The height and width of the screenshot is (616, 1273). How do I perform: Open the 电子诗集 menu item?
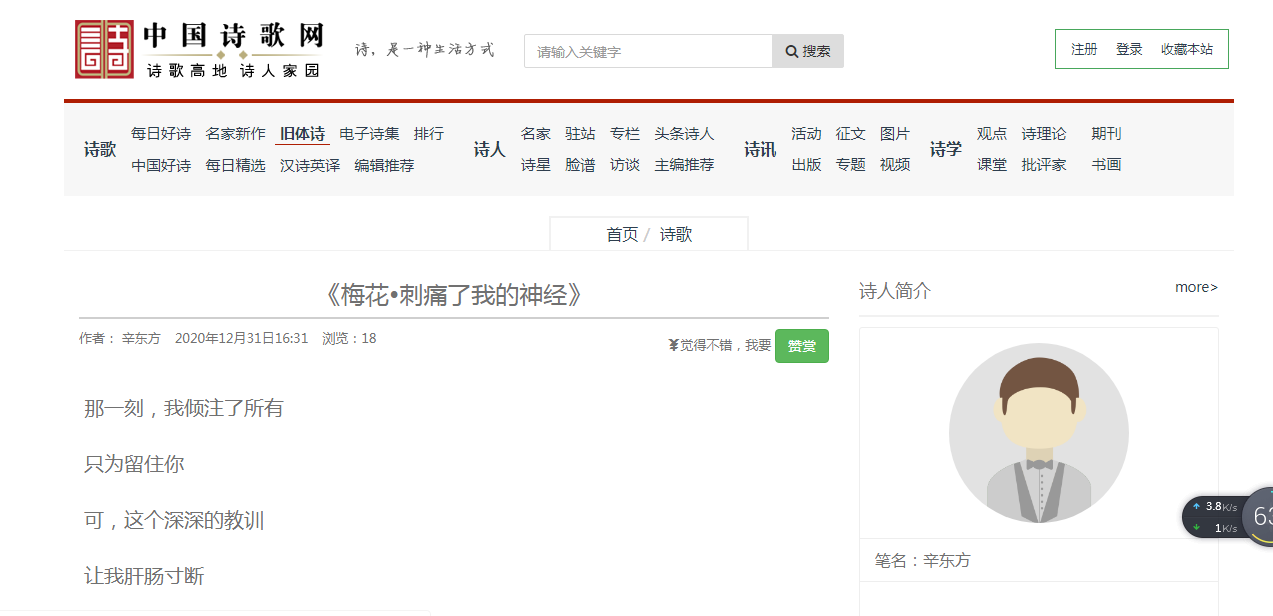pyautogui.click(x=369, y=134)
